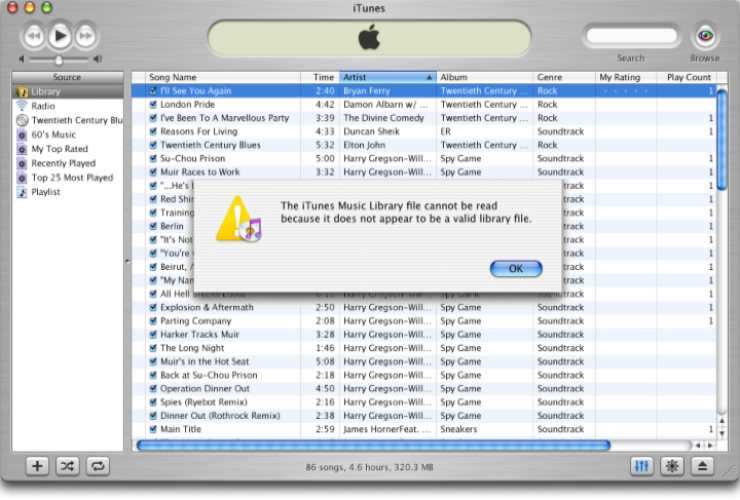Screen dimensions: 740x500
Task: Uncheck the Operation Dinner Out checkbox
Action: pos(153,389)
